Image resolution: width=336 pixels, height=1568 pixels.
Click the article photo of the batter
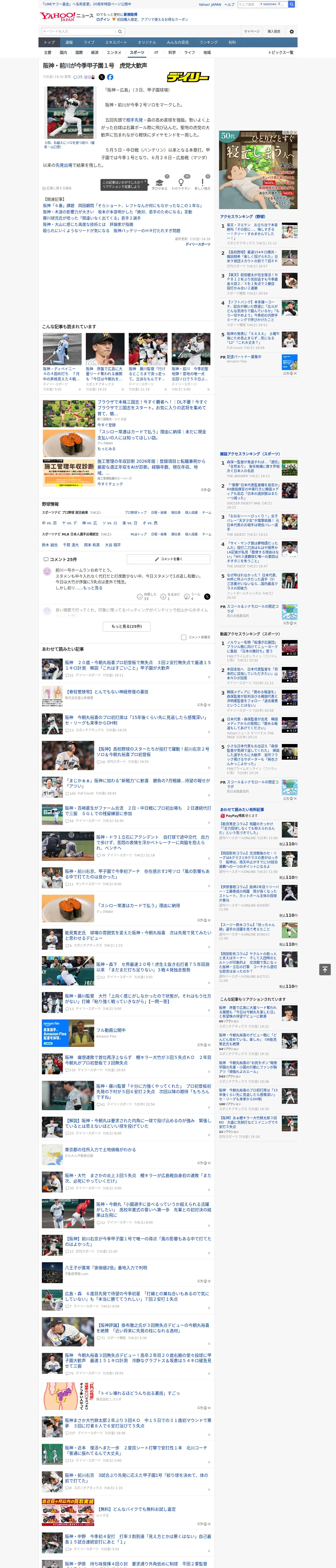[71, 113]
